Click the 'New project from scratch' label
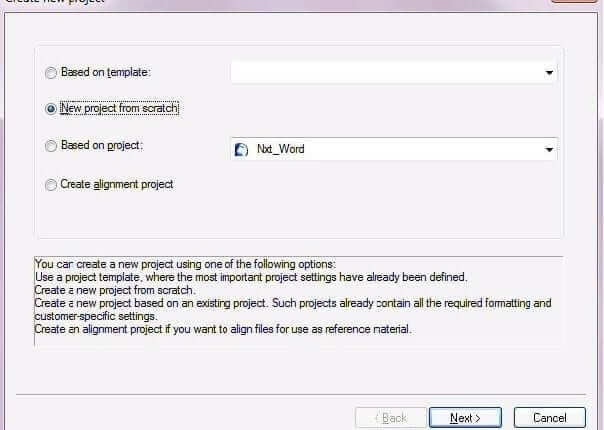 [x=119, y=108]
